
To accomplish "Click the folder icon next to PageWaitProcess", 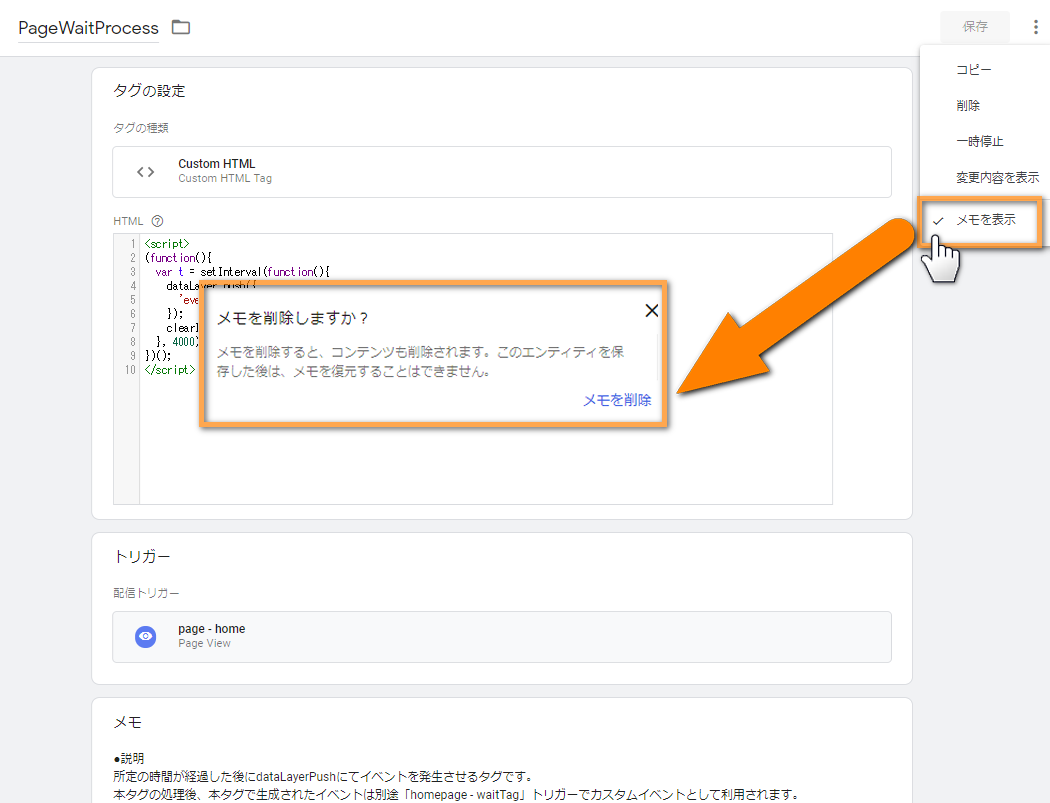I will tap(181, 27).
